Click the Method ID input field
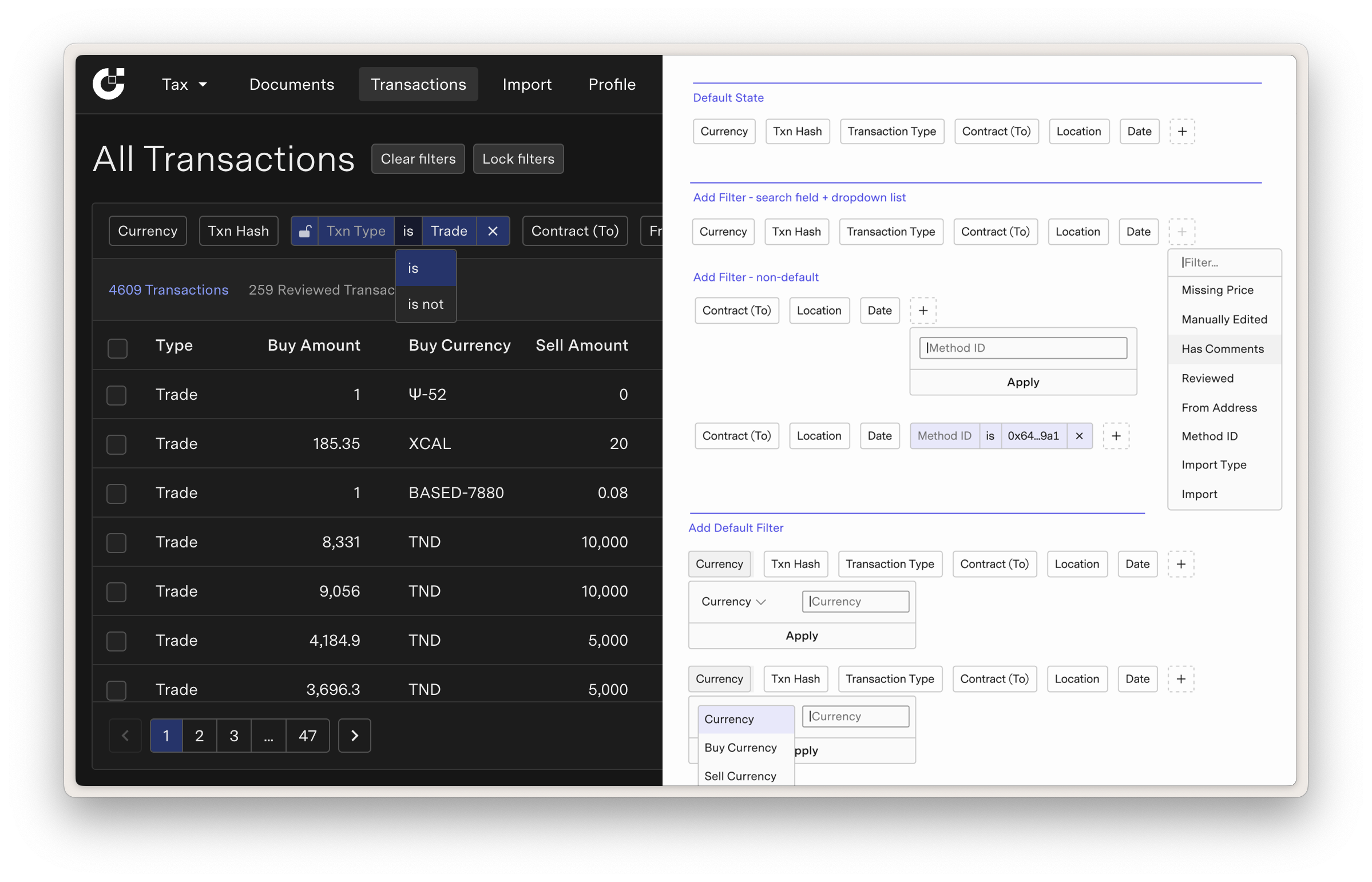 point(1023,348)
